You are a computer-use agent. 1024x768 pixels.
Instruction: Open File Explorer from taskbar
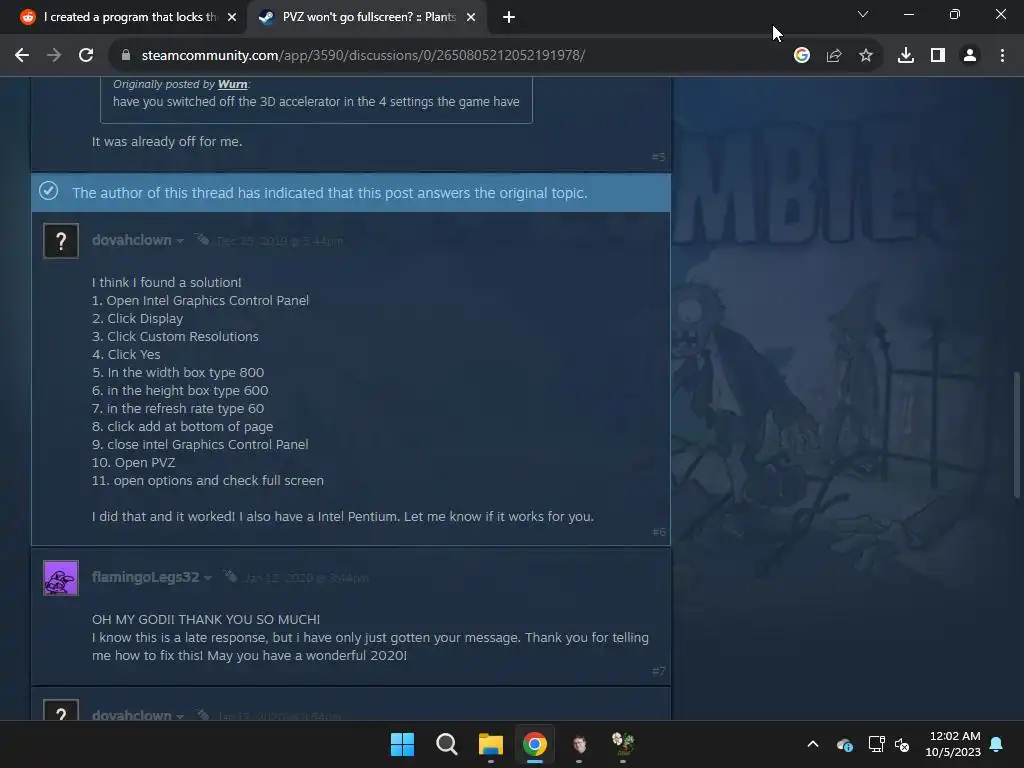(x=490, y=744)
